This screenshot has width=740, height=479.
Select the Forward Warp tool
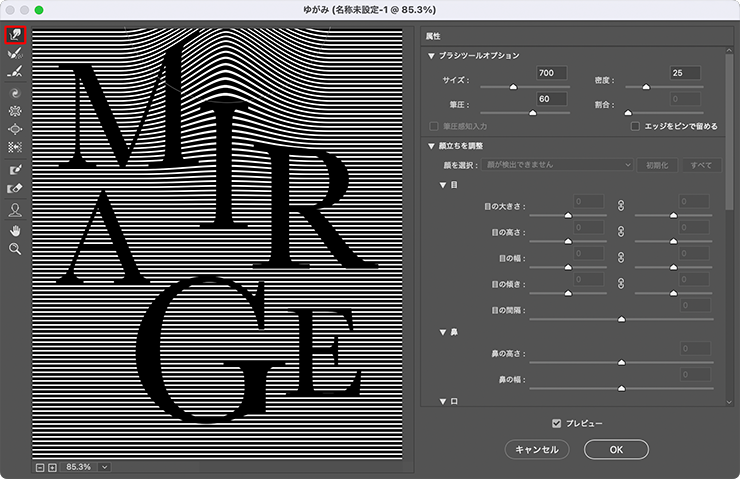(15, 34)
